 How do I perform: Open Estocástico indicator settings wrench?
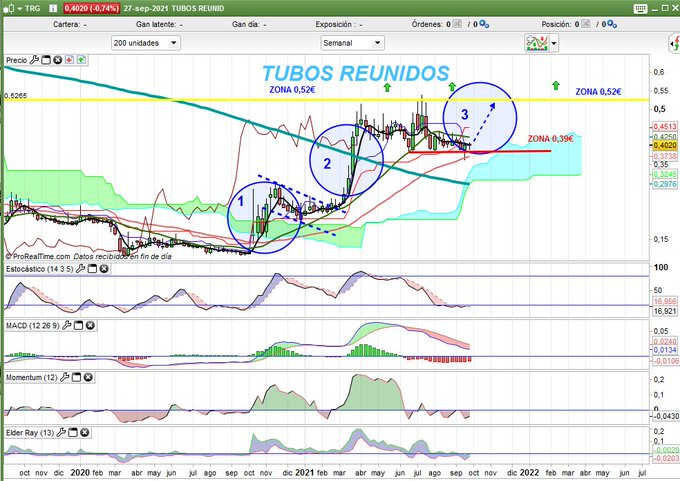point(80,269)
